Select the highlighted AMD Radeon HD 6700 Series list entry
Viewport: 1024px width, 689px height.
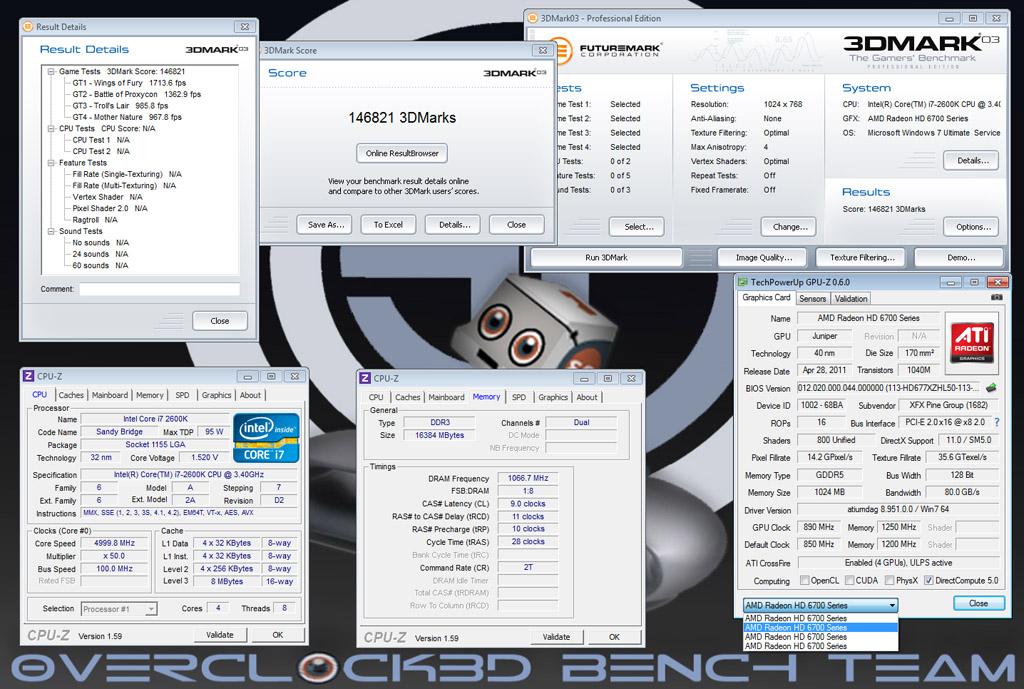coord(820,628)
